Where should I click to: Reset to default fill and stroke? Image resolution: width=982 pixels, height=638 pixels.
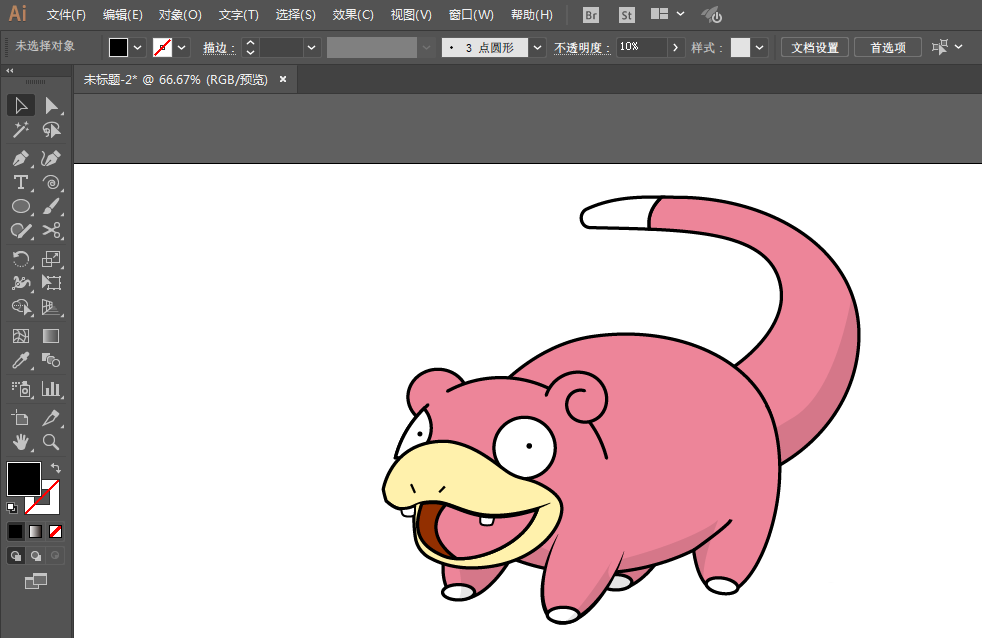point(12,508)
